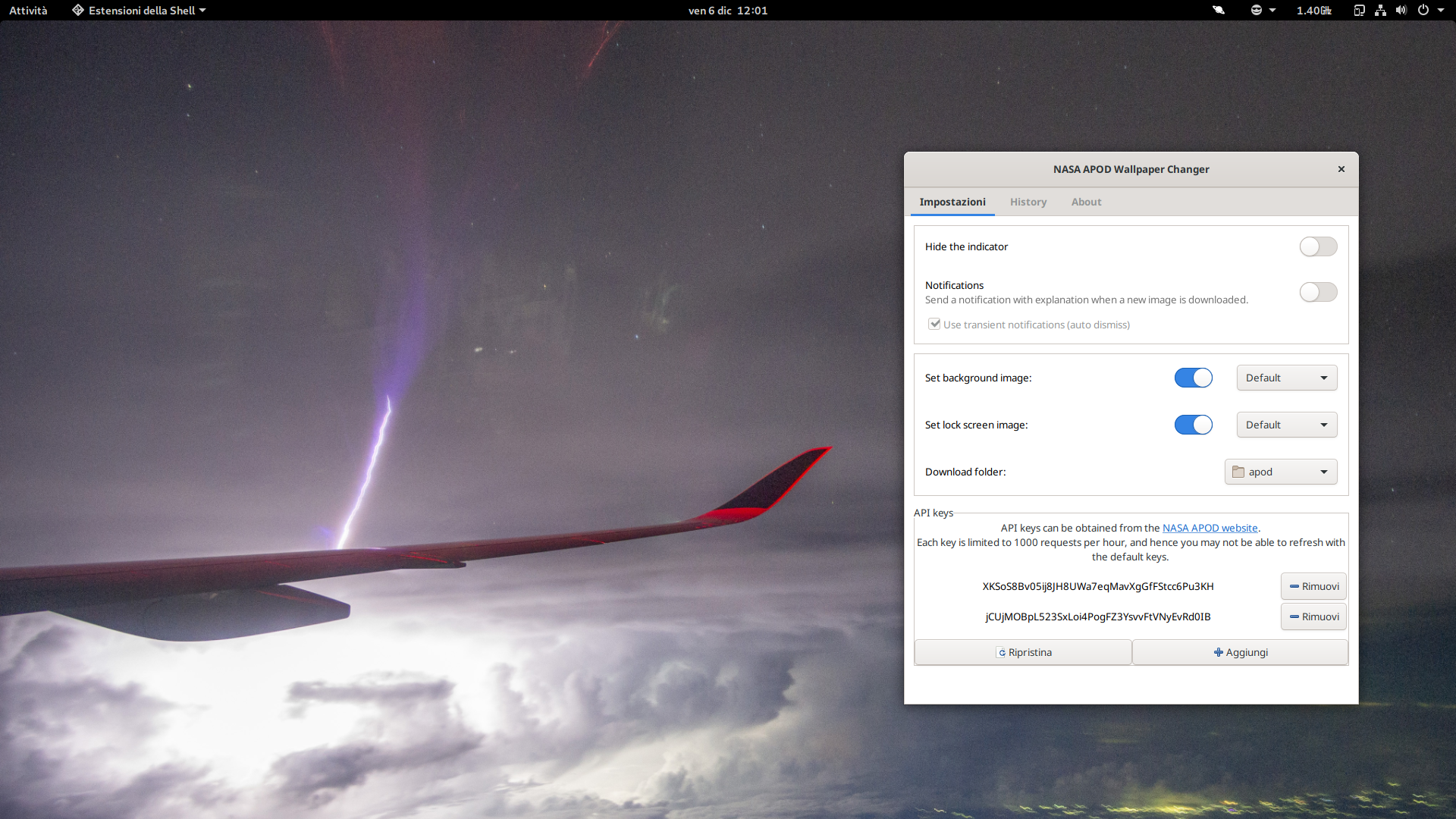
Task: Switch to the About tab
Action: coord(1086,202)
